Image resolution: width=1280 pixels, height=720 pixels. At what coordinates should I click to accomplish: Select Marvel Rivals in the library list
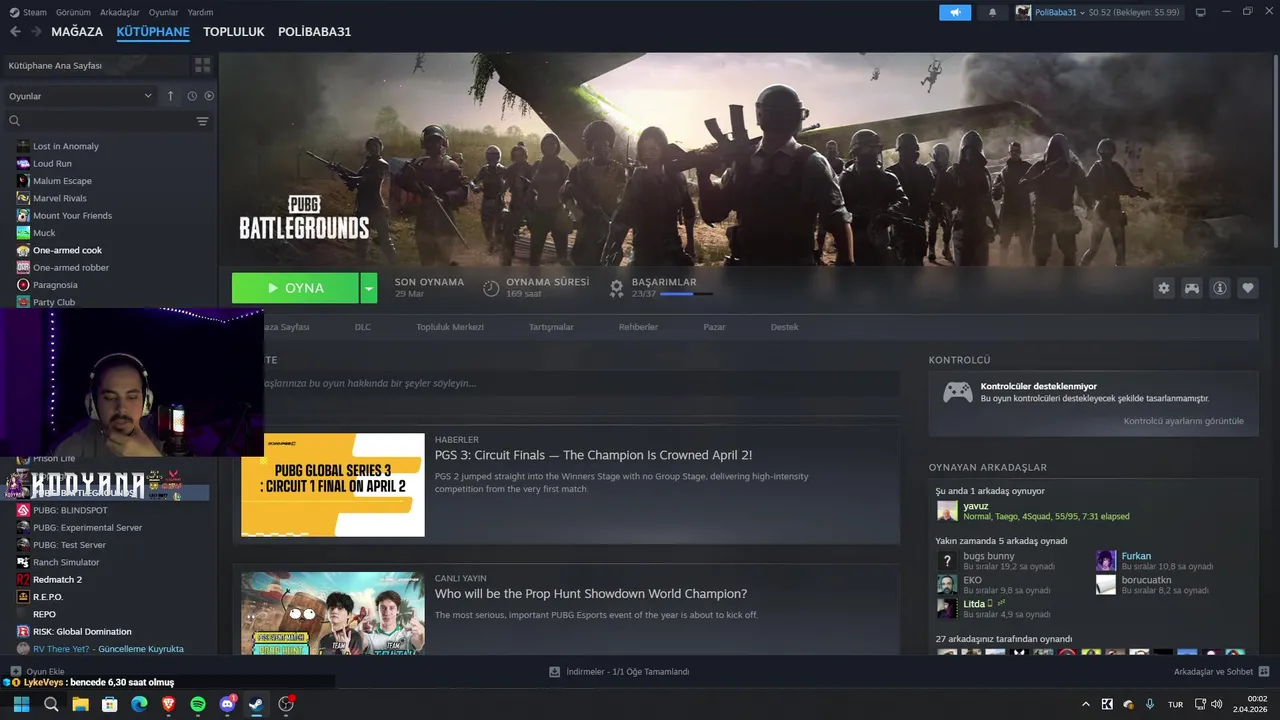(60, 198)
